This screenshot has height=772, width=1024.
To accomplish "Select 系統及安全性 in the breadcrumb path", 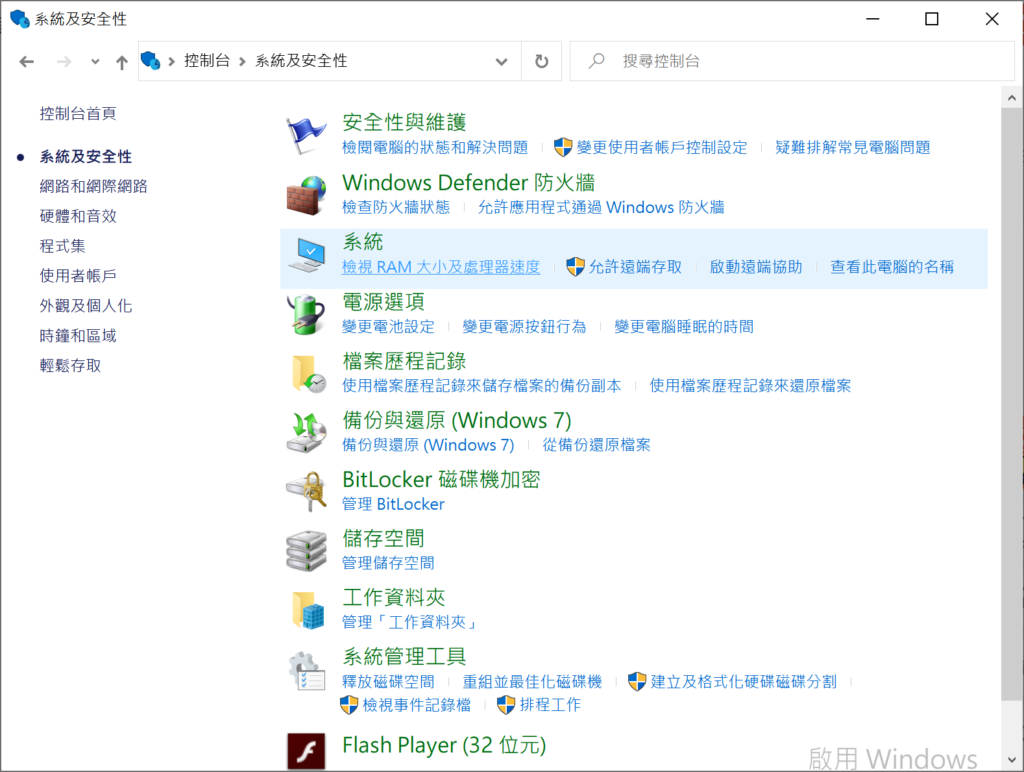I will click(x=301, y=61).
